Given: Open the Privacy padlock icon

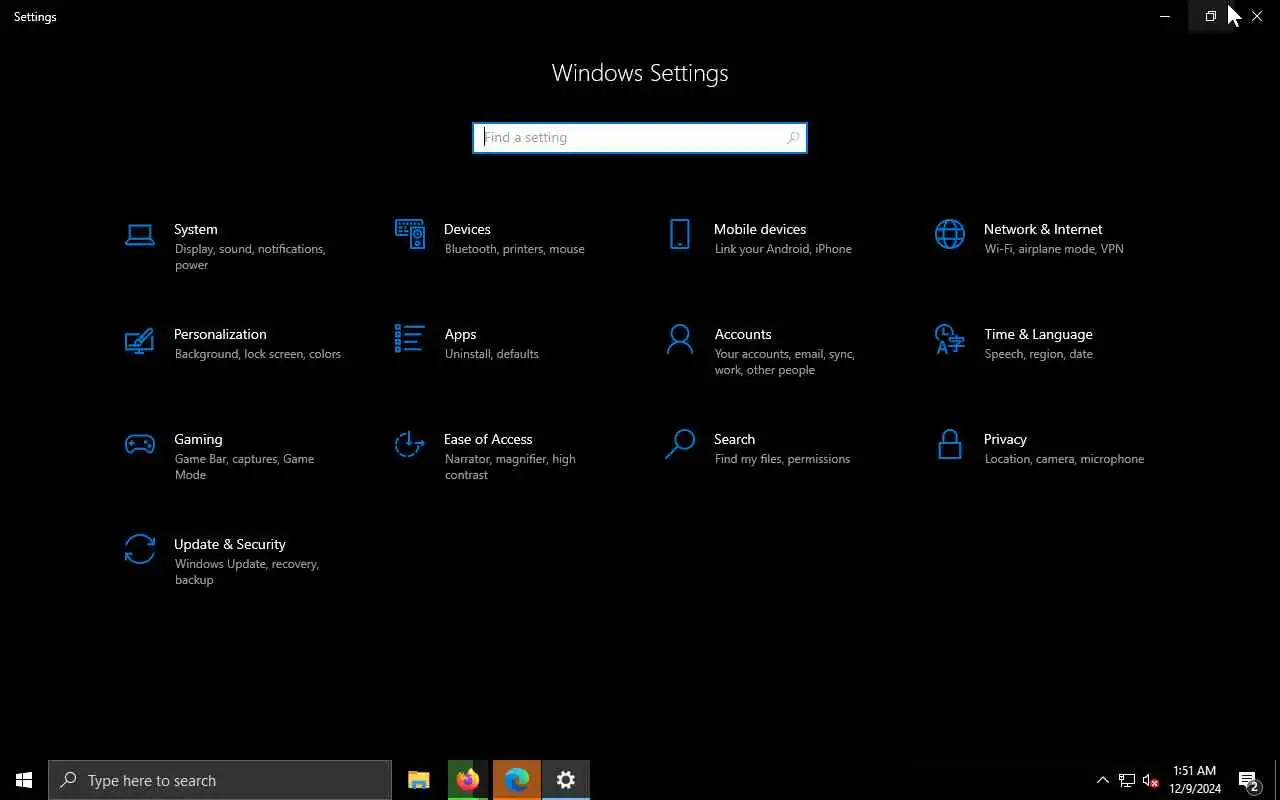Looking at the screenshot, I should pos(950,444).
